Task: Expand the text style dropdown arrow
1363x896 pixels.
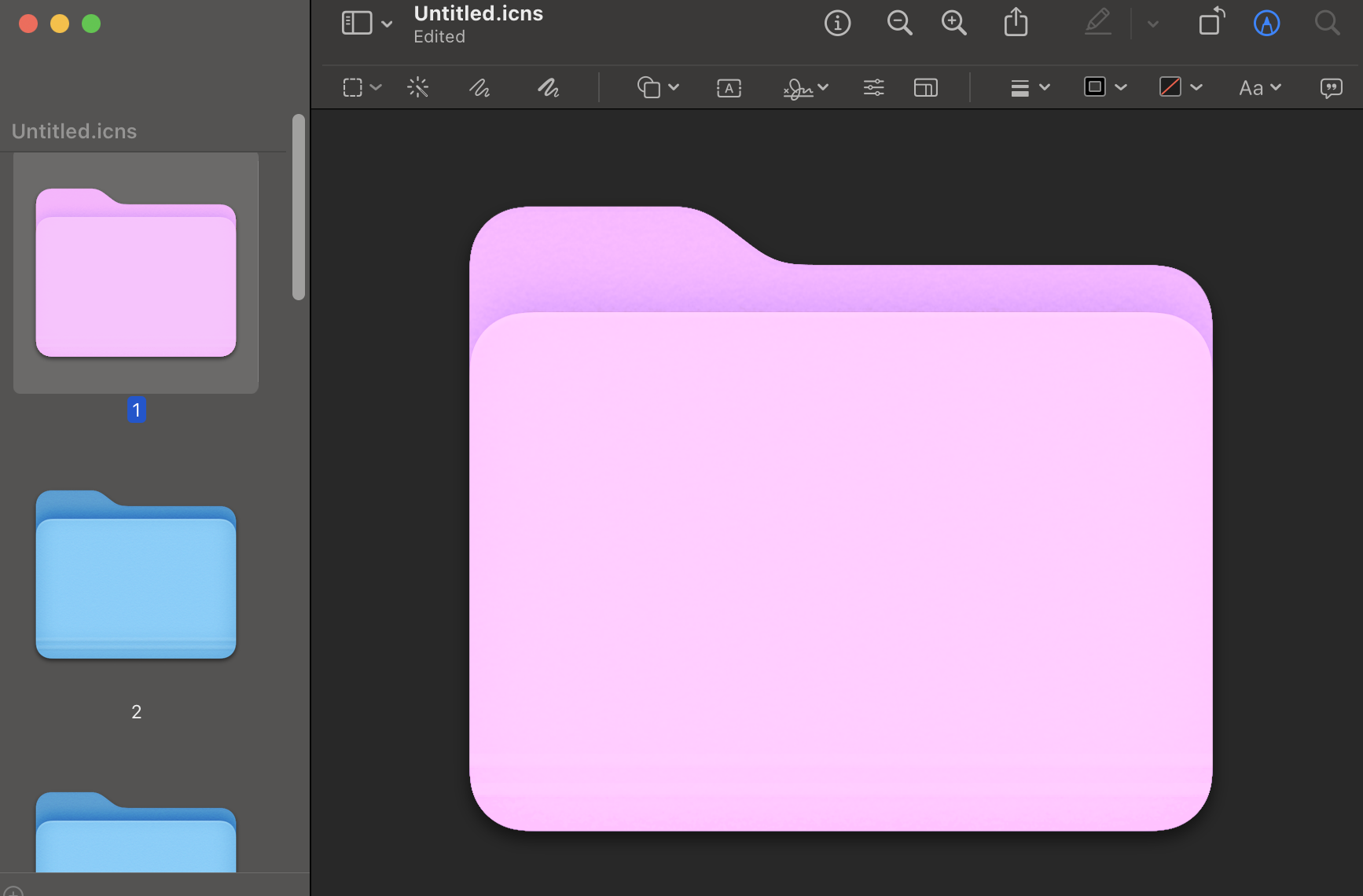Action: point(1276,87)
